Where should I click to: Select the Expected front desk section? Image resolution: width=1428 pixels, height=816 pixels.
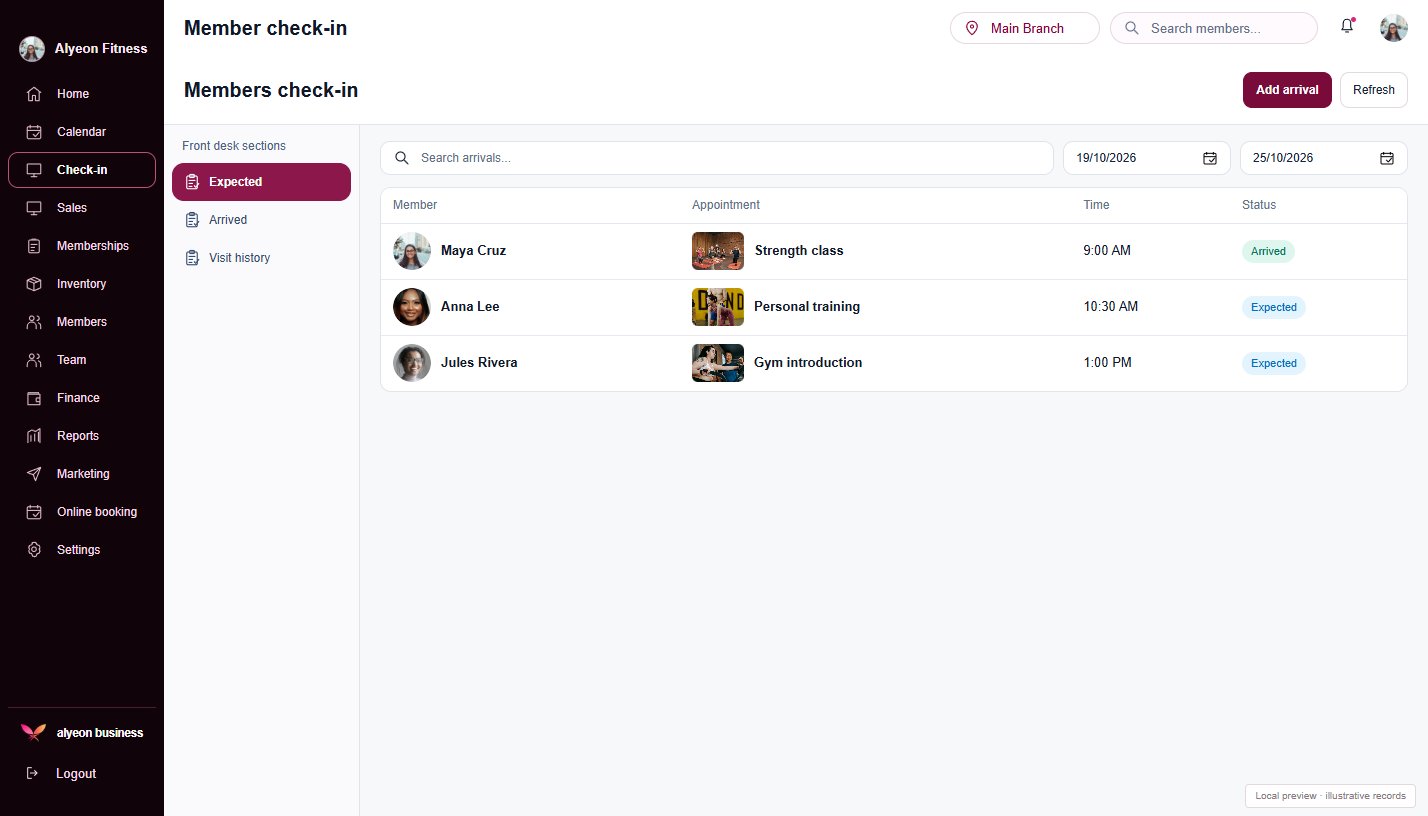point(261,182)
